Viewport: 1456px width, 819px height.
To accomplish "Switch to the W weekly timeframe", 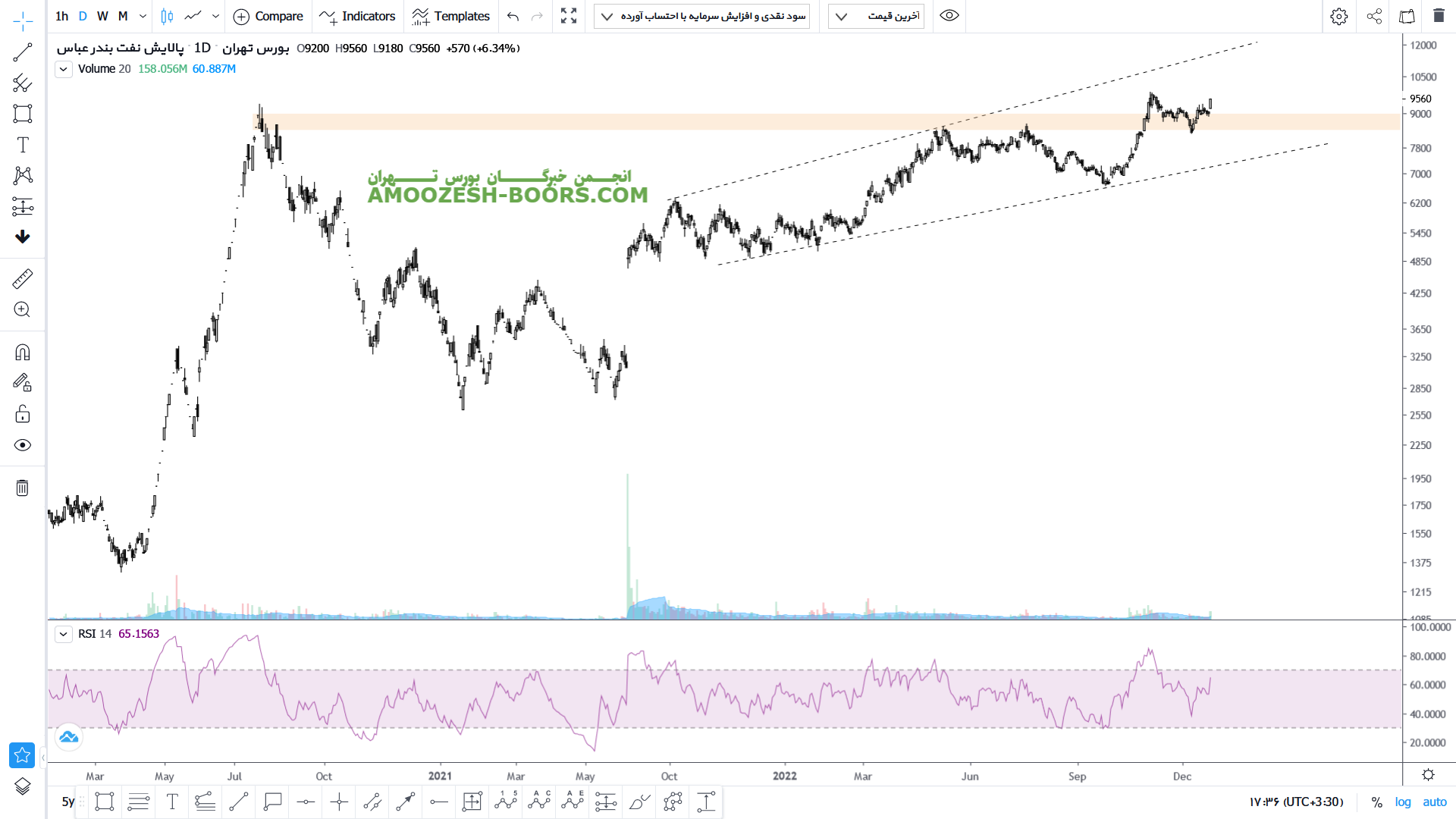I will point(102,16).
